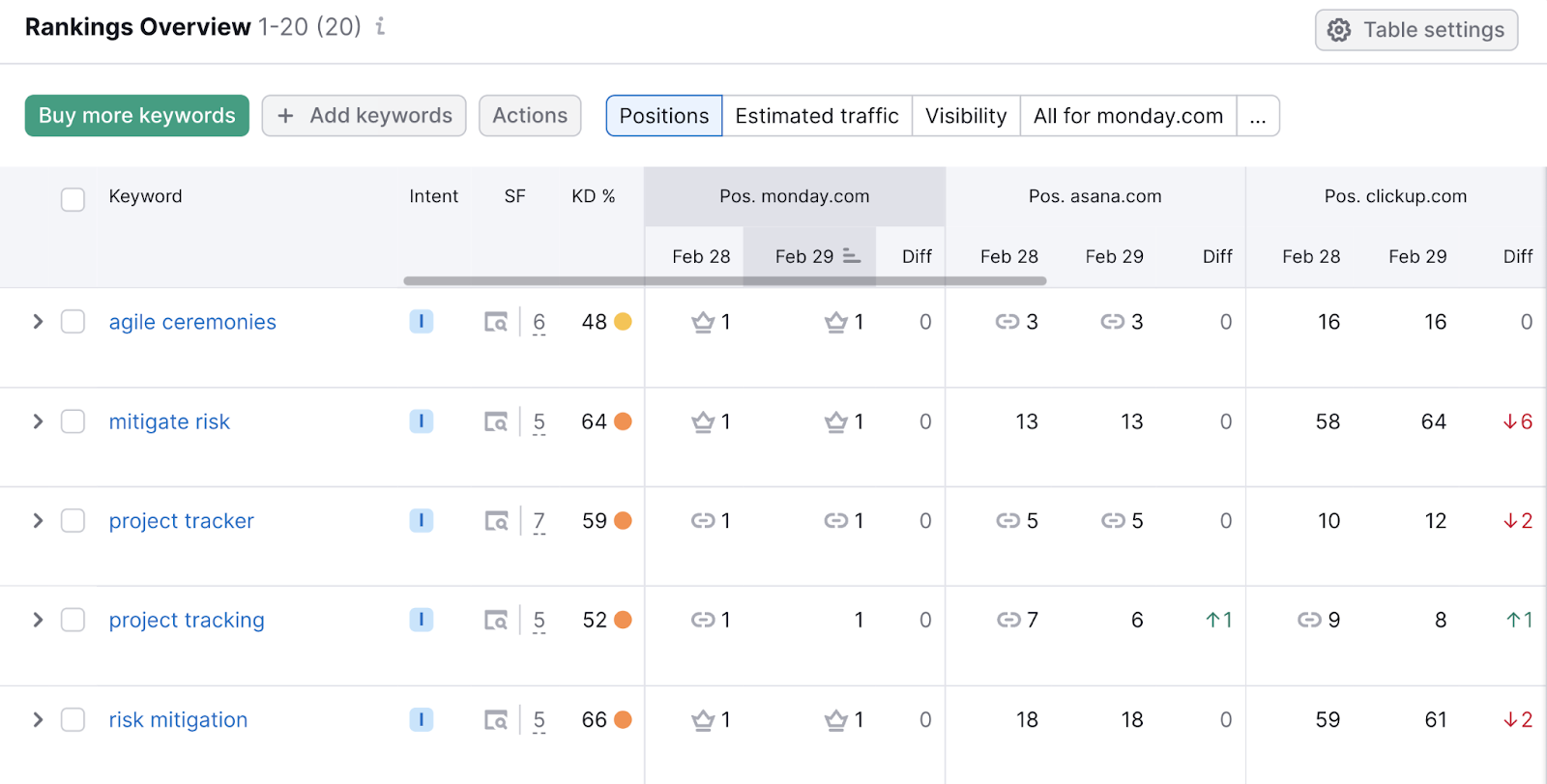Select all keywords with the header checkbox
1547x784 pixels.
click(x=73, y=199)
